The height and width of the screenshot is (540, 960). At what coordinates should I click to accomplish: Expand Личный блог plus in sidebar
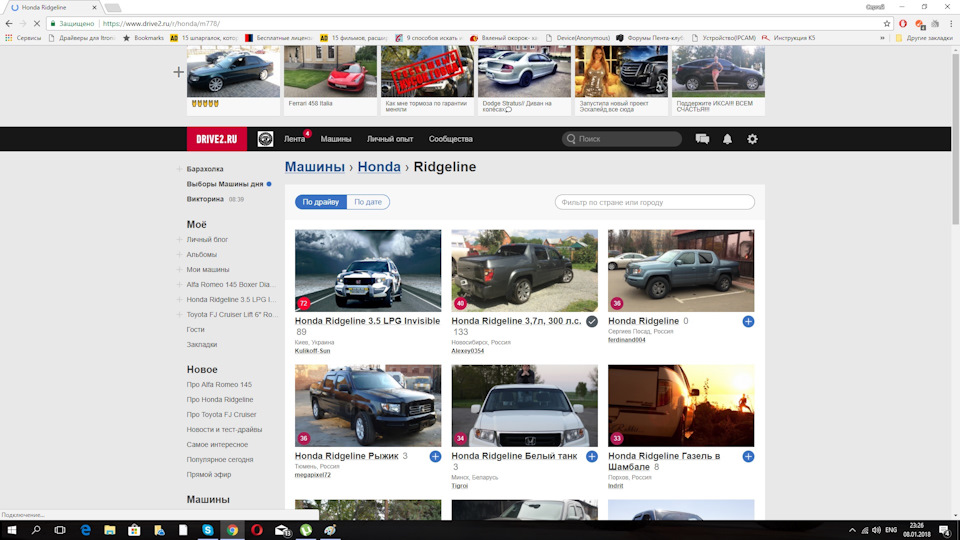tap(179, 239)
